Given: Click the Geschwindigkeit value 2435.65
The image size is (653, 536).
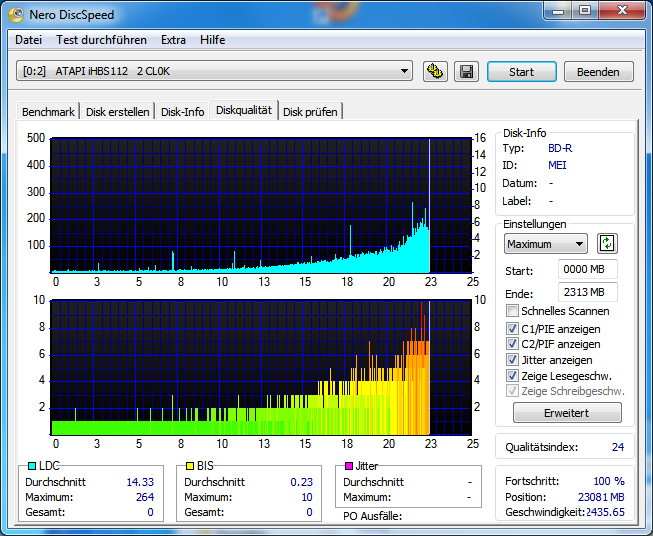Looking at the screenshot, I should pyautogui.click(x=606, y=512).
